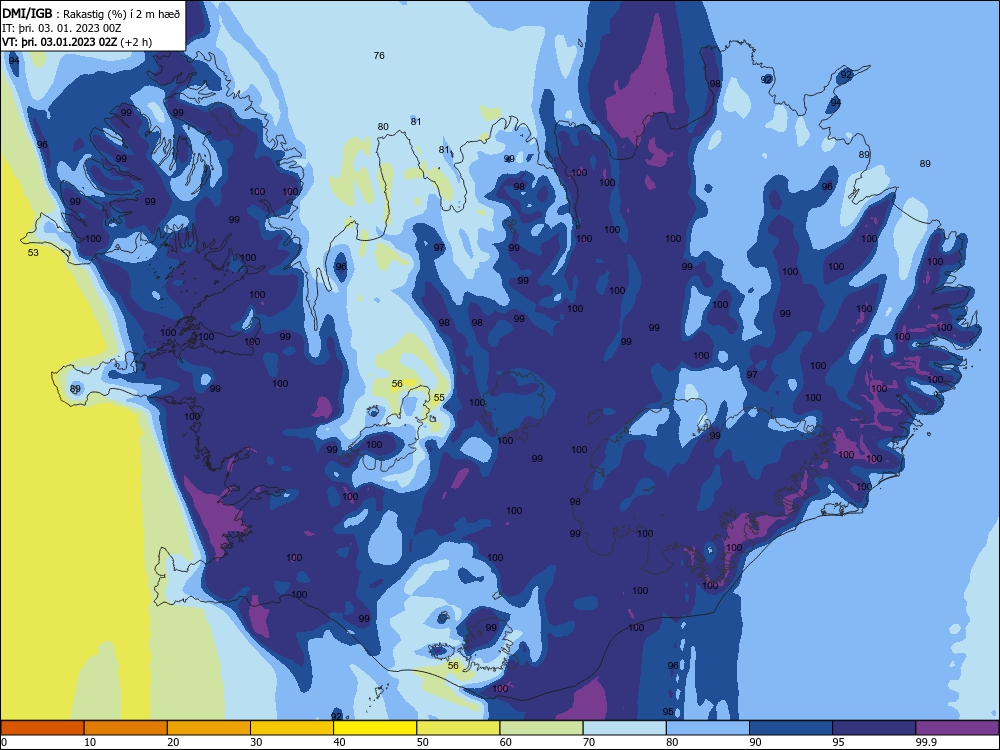
Task: Click the 50–60 pale yellow legend swatch
Action: click(458, 728)
